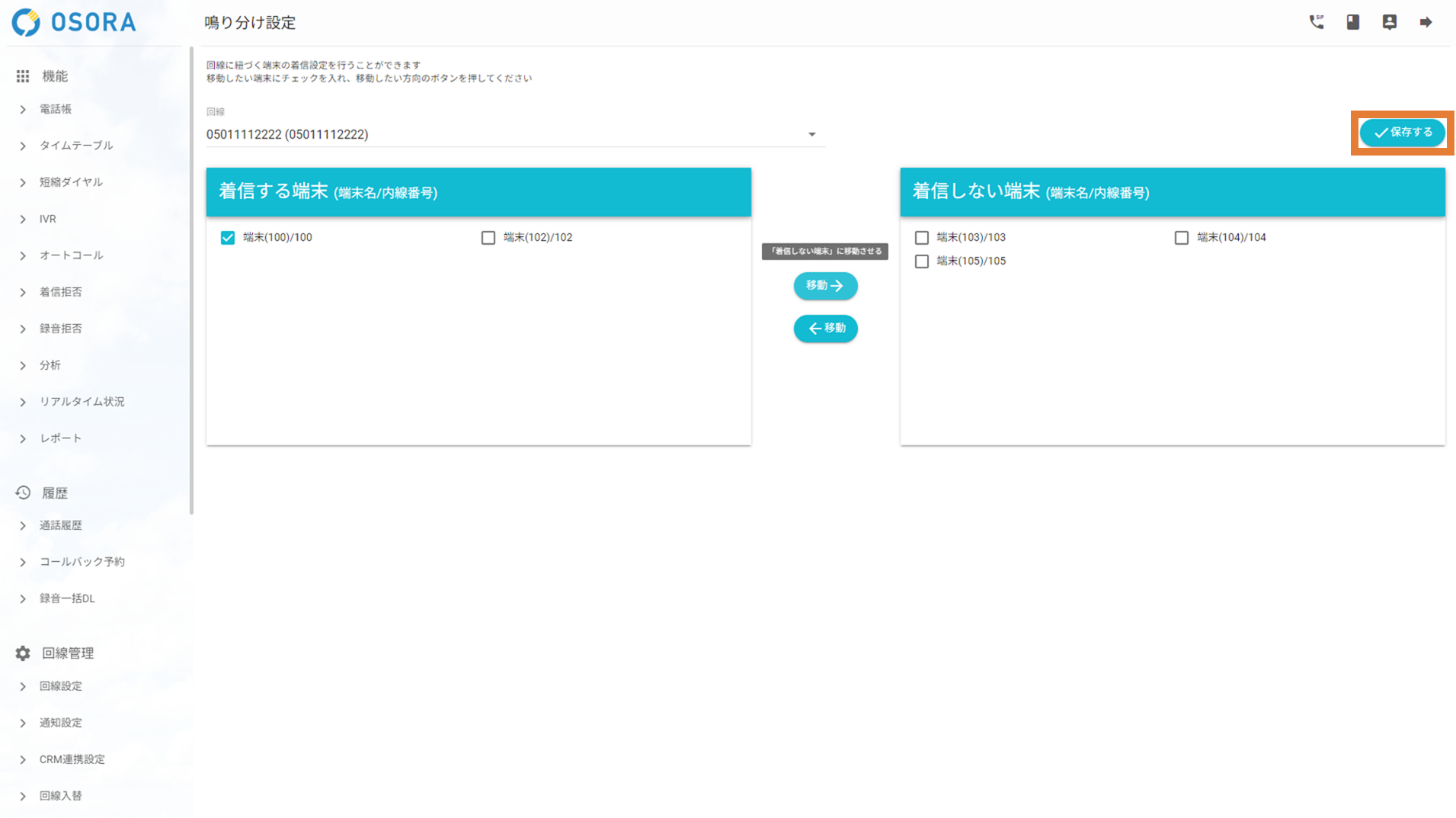The height and width of the screenshot is (818, 1456).
Task: Expand the IVR chevron in sidebar
Action: (x=23, y=220)
